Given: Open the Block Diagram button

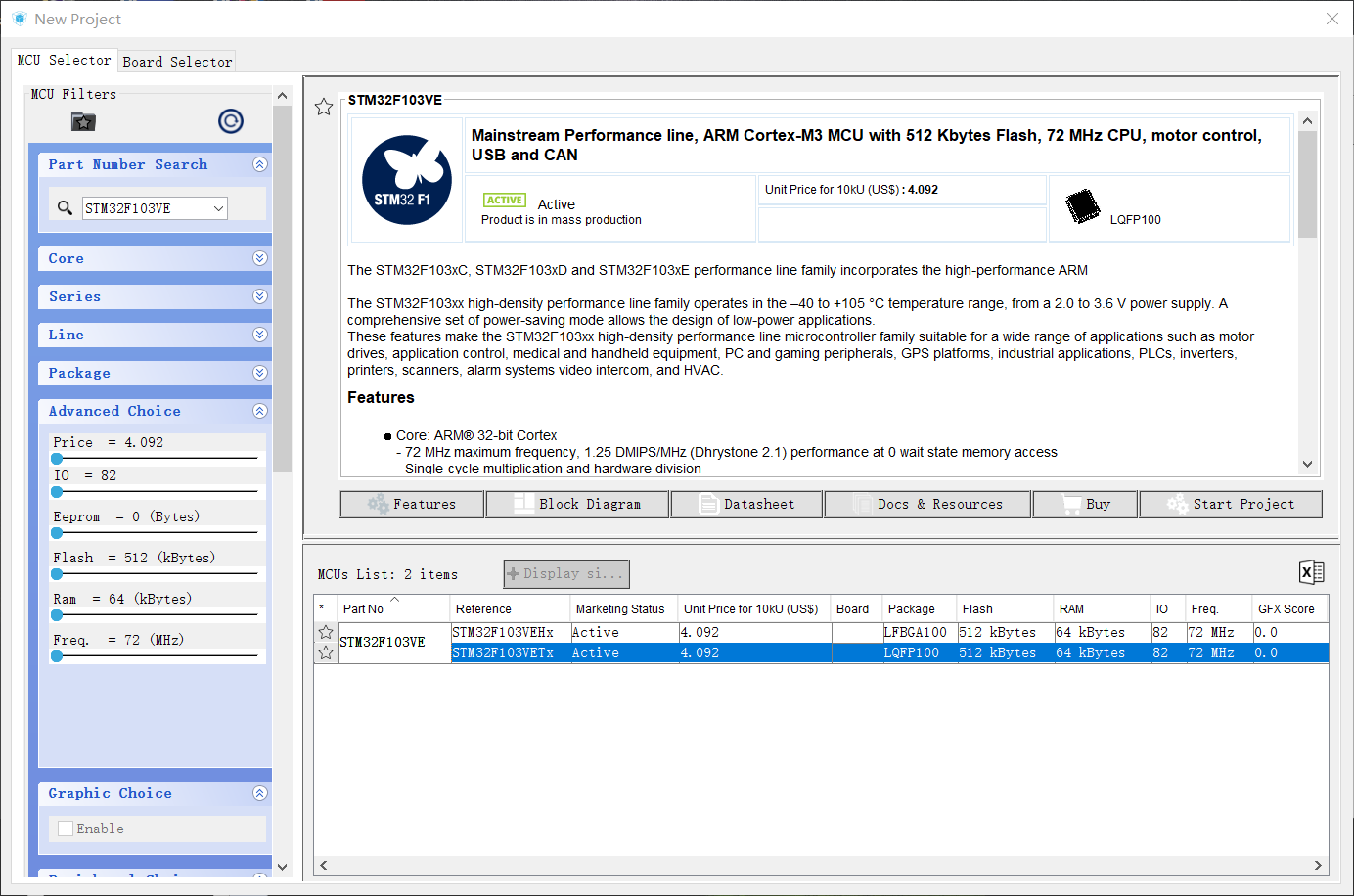Looking at the screenshot, I should (577, 504).
